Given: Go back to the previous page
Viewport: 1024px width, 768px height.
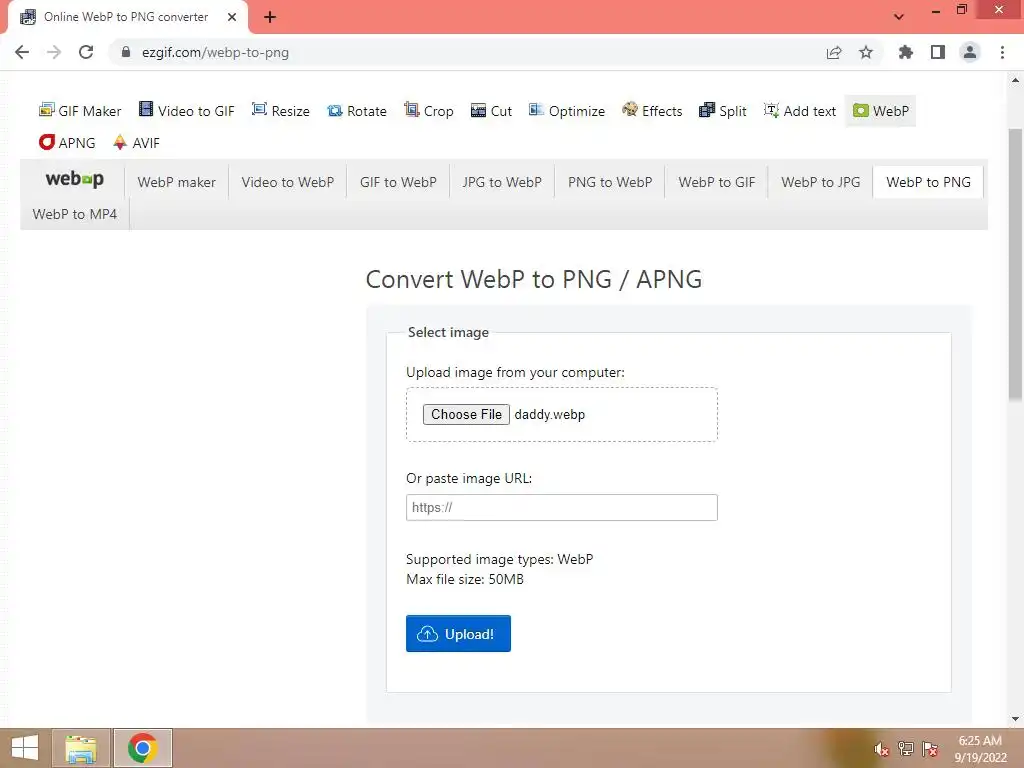Looking at the screenshot, I should click(x=22, y=52).
